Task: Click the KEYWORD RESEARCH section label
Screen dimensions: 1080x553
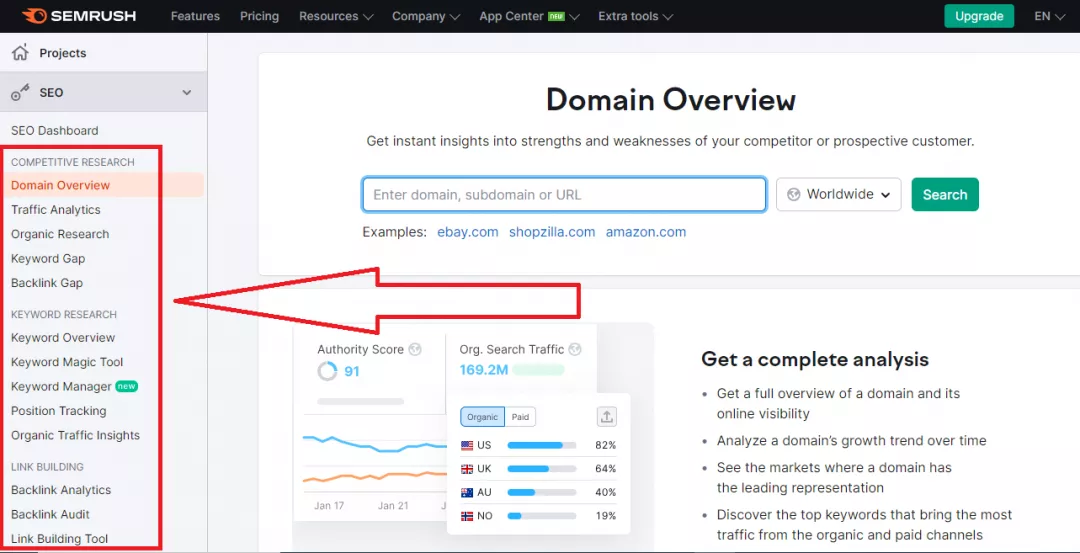Action: pos(64,315)
